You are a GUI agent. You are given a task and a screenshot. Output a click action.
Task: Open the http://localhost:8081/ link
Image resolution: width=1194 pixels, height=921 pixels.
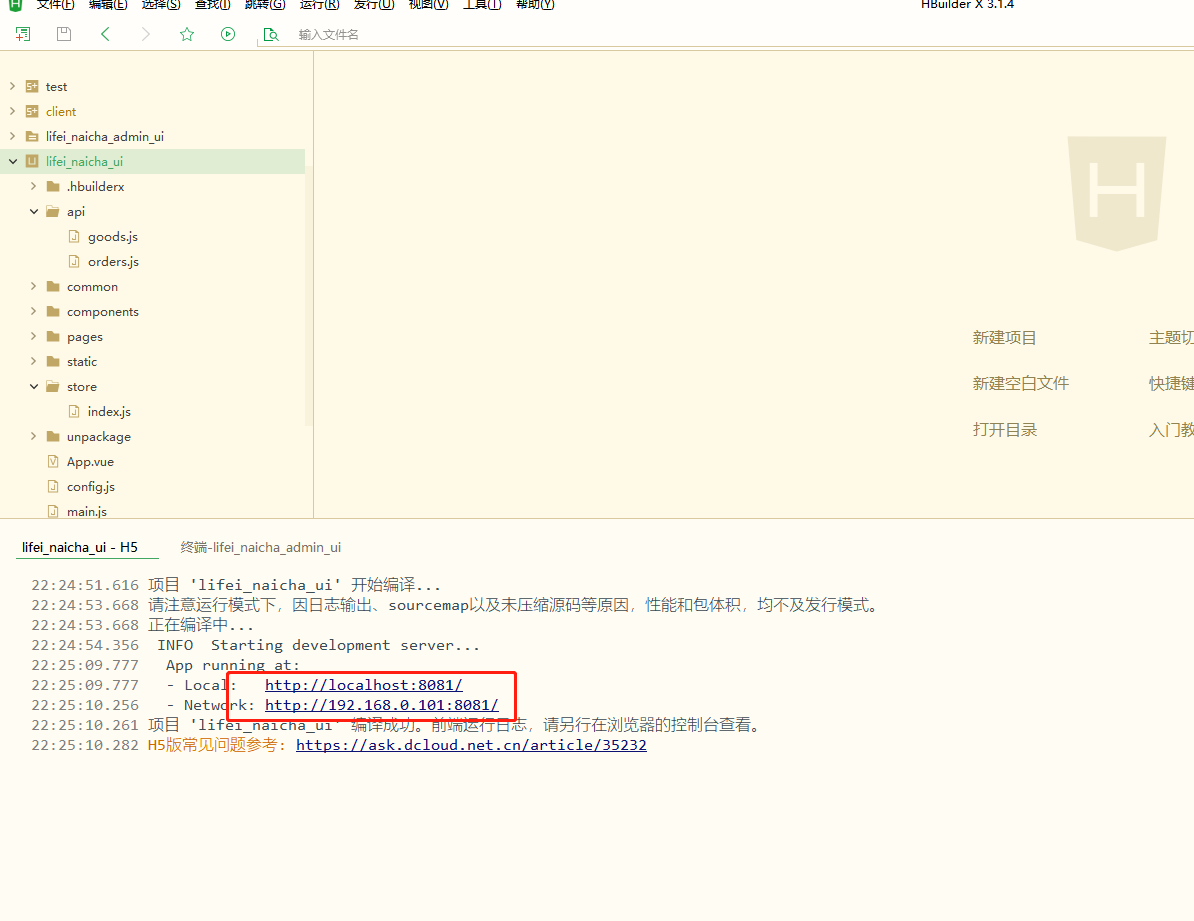363,685
